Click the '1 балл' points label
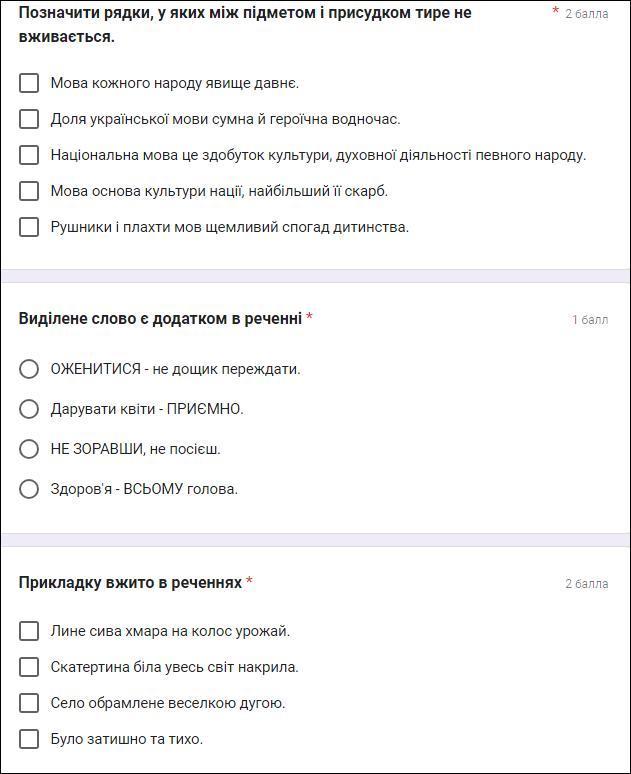 tap(590, 320)
